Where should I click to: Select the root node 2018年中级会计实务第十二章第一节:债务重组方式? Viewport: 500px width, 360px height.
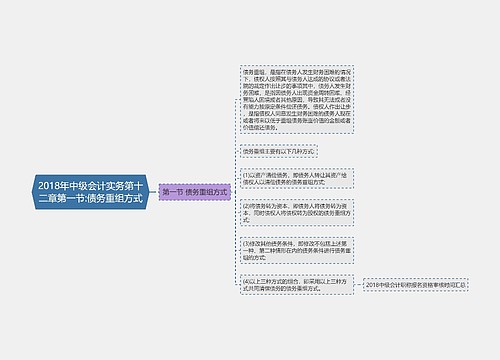pos(90,192)
